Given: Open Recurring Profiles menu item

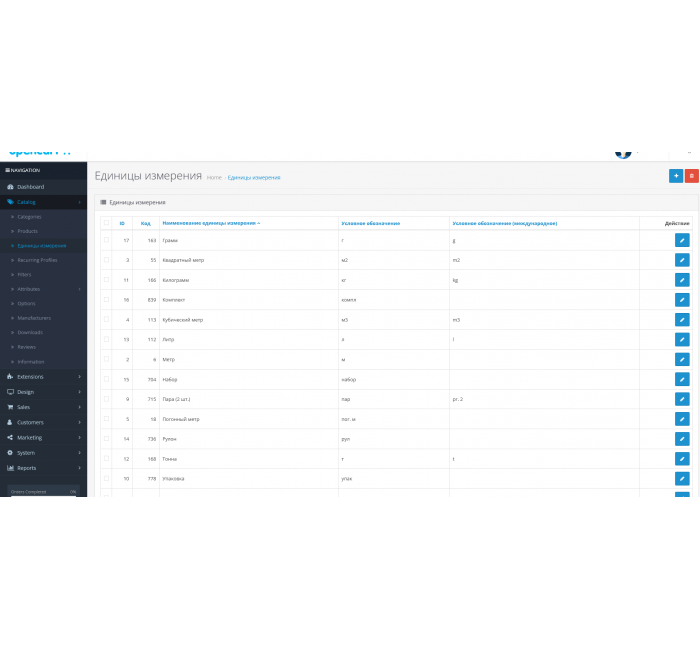Looking at the screenshot, I should pos(37,260).
